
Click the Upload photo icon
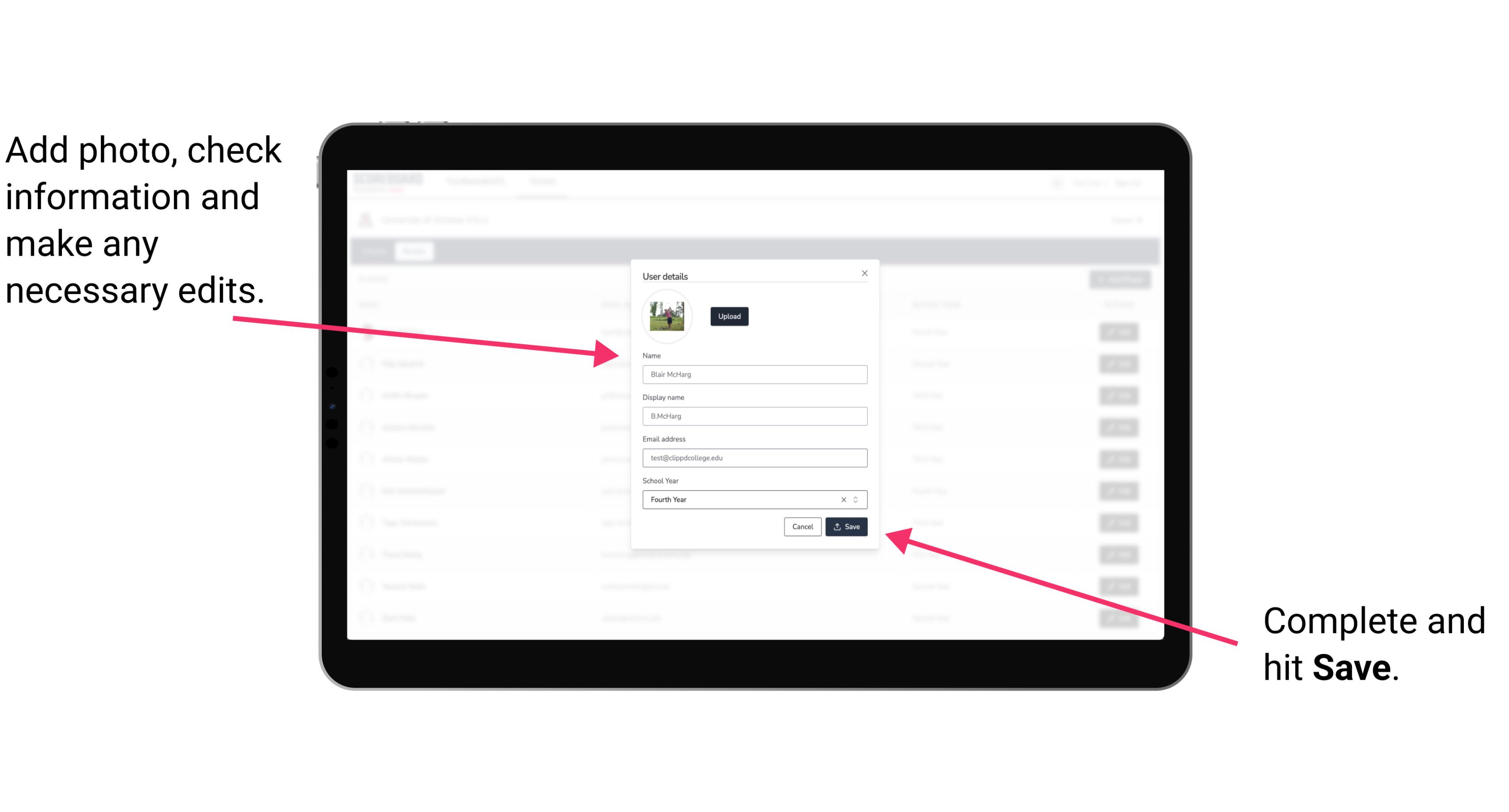pos(728,316)
